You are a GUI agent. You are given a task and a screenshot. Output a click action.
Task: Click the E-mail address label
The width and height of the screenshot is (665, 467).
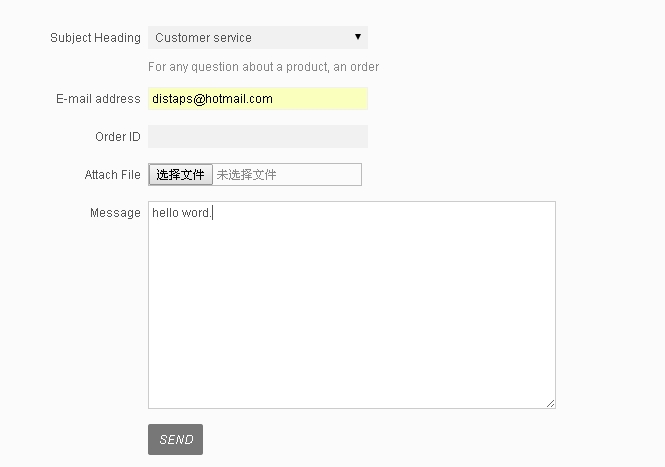98,99
